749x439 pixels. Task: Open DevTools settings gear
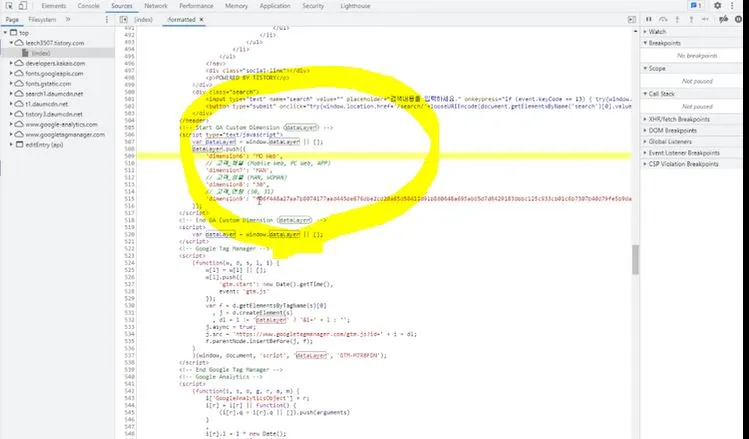tap(717, 6)
